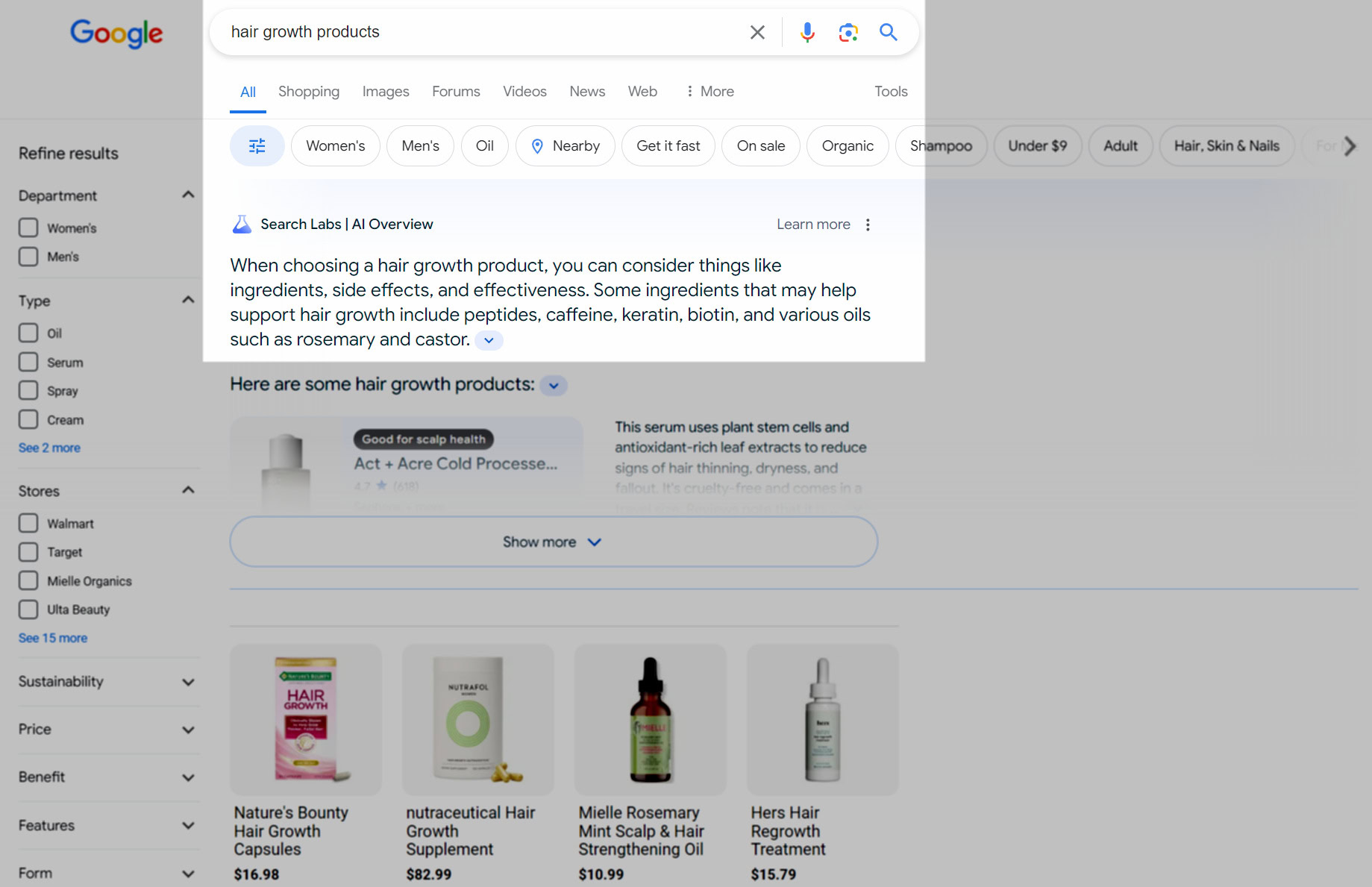Apply the Oil filter chip

(485, 146)
